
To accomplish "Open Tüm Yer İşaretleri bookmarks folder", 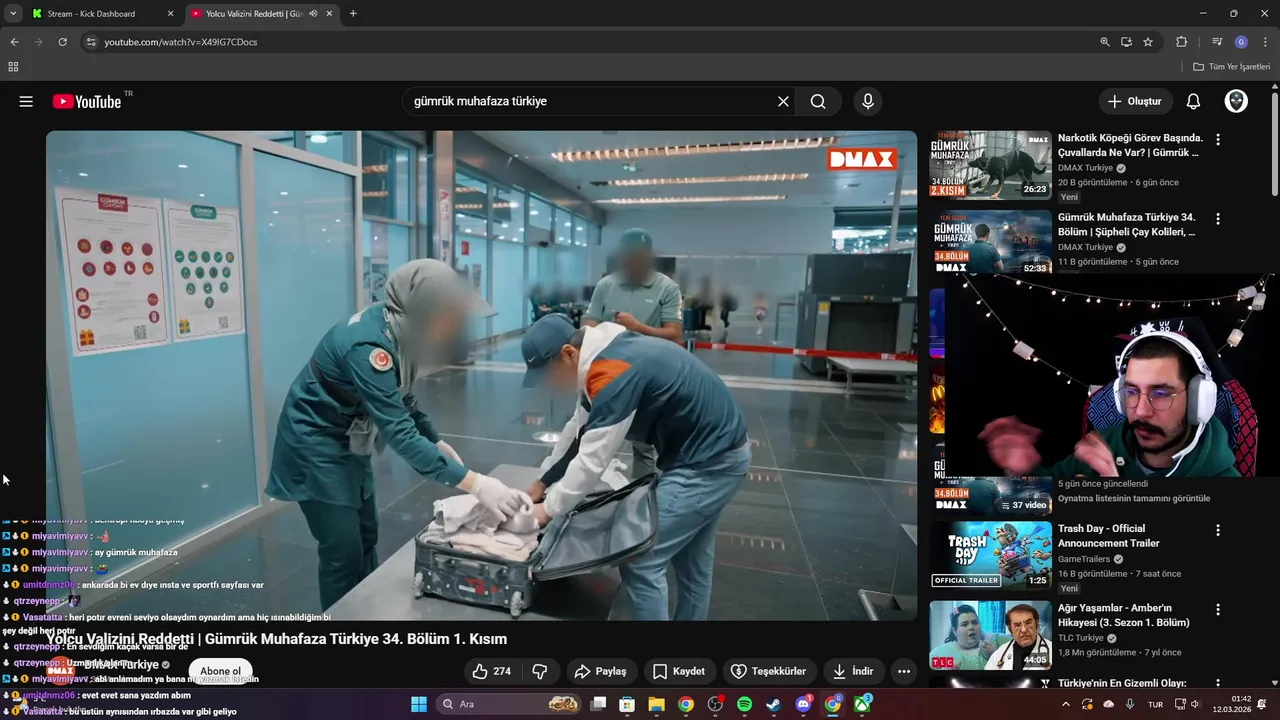I will (x=1231, y=67).
